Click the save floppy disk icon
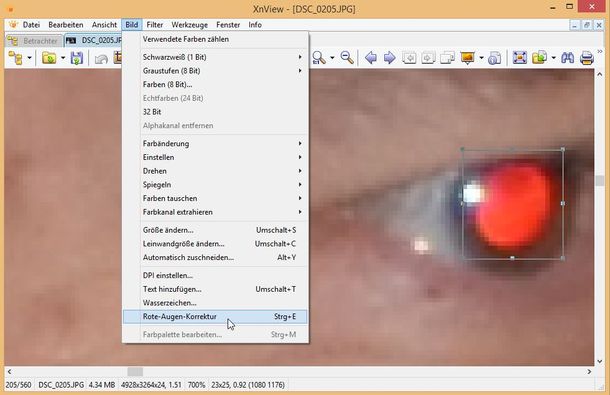This screenshot has height=395, width=610. 77,58
